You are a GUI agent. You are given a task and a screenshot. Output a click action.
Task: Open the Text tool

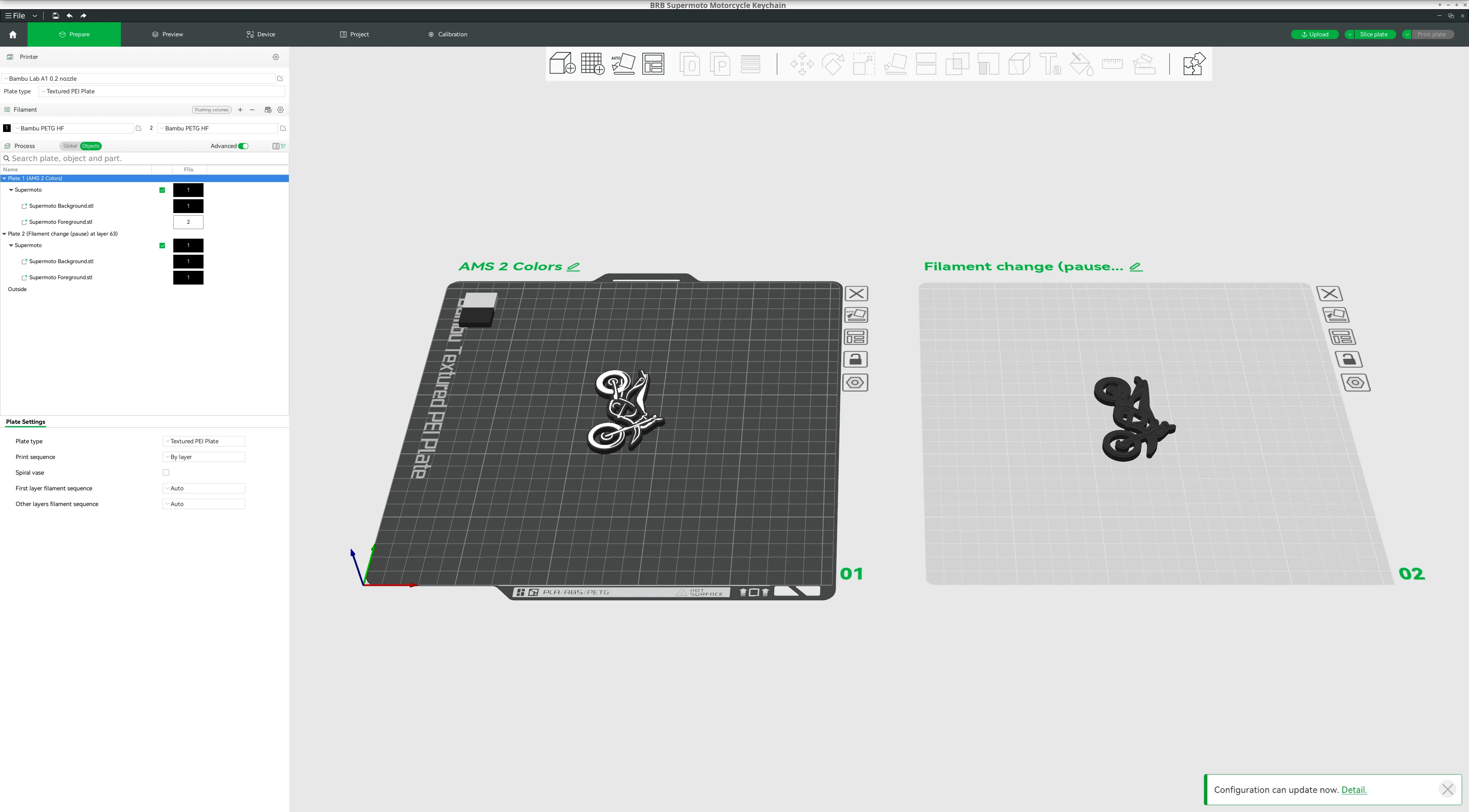1049,64
